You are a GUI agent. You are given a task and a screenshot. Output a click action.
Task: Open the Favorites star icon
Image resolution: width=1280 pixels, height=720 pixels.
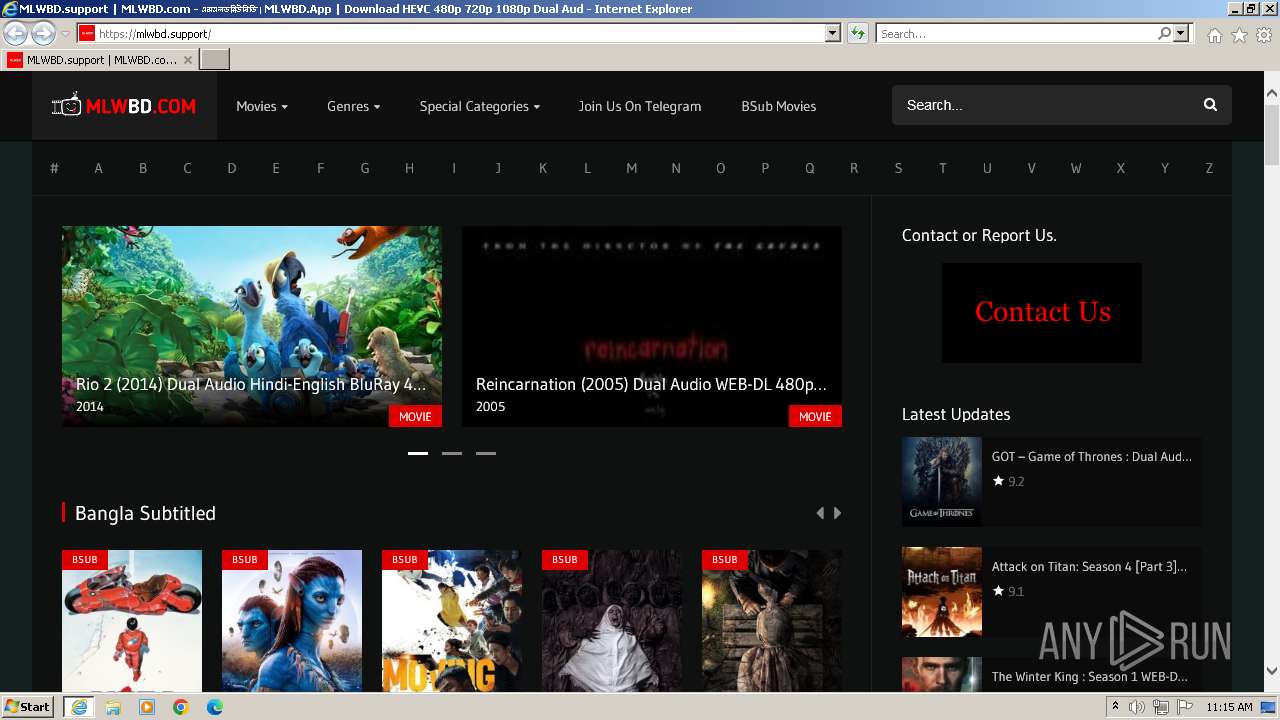[x=1239, y=35]
